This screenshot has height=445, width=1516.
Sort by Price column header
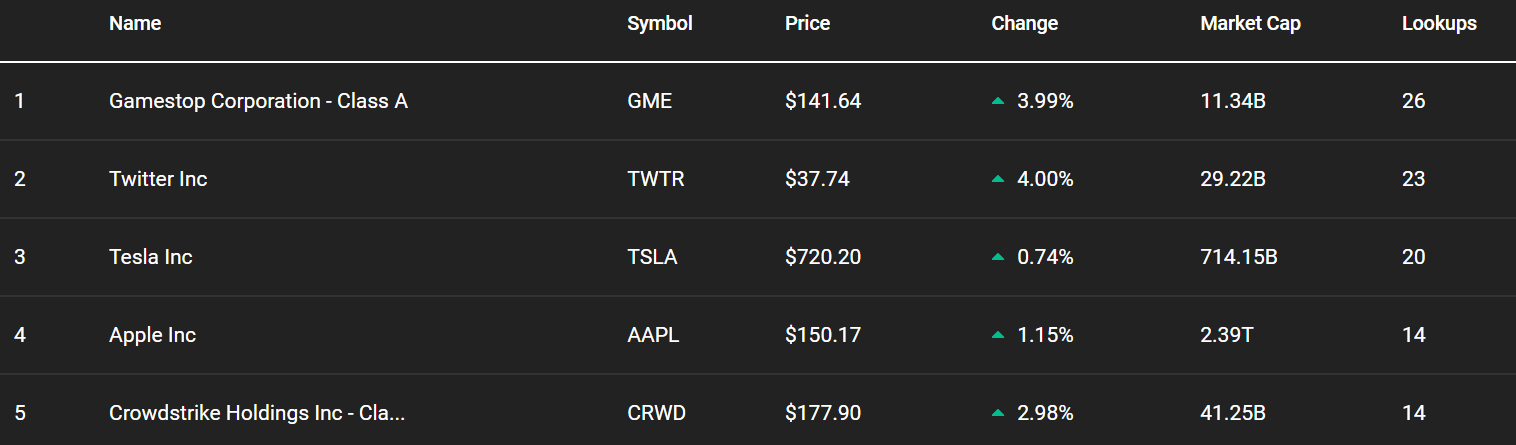coord(808,23)
